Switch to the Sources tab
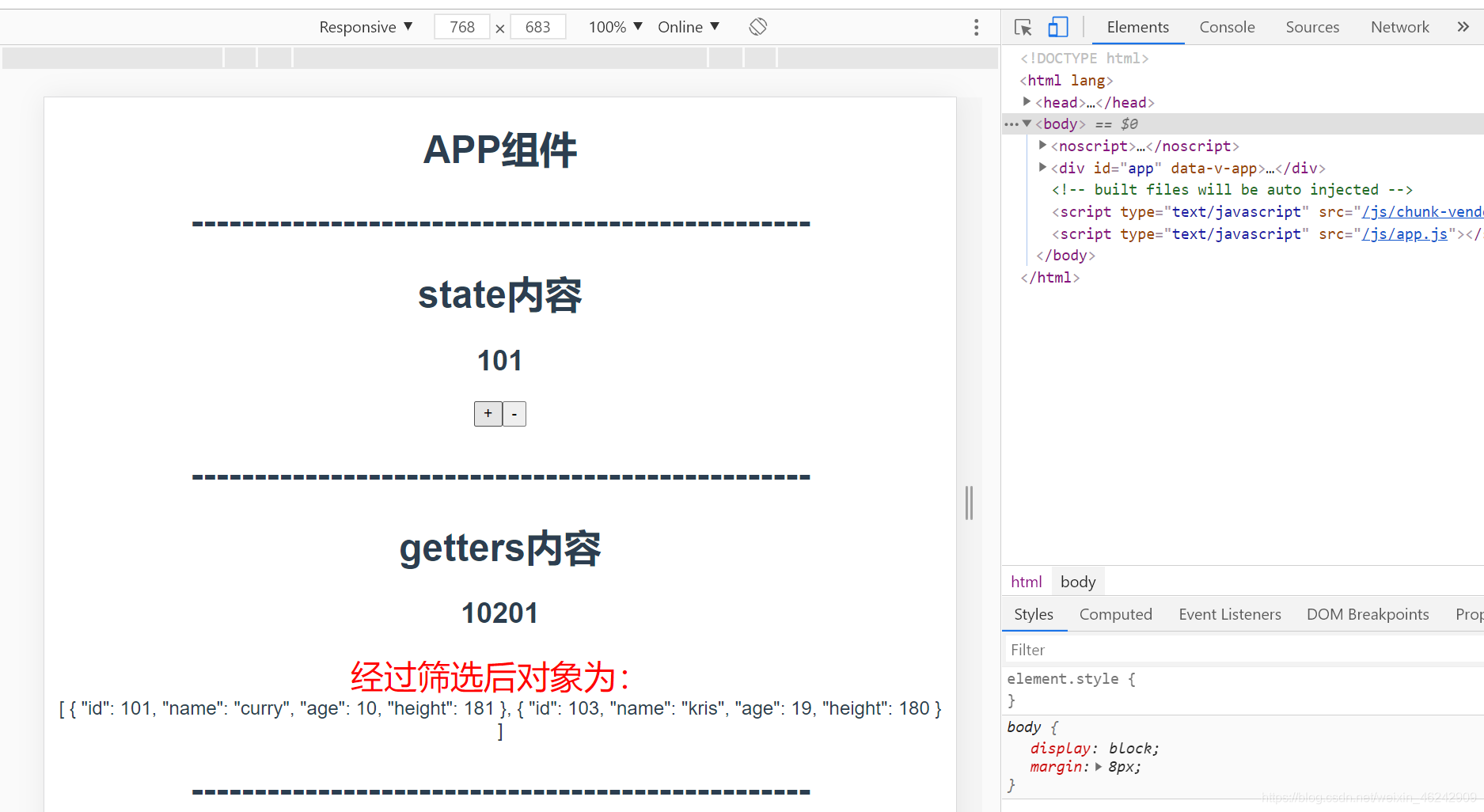 click(1312, 27)
